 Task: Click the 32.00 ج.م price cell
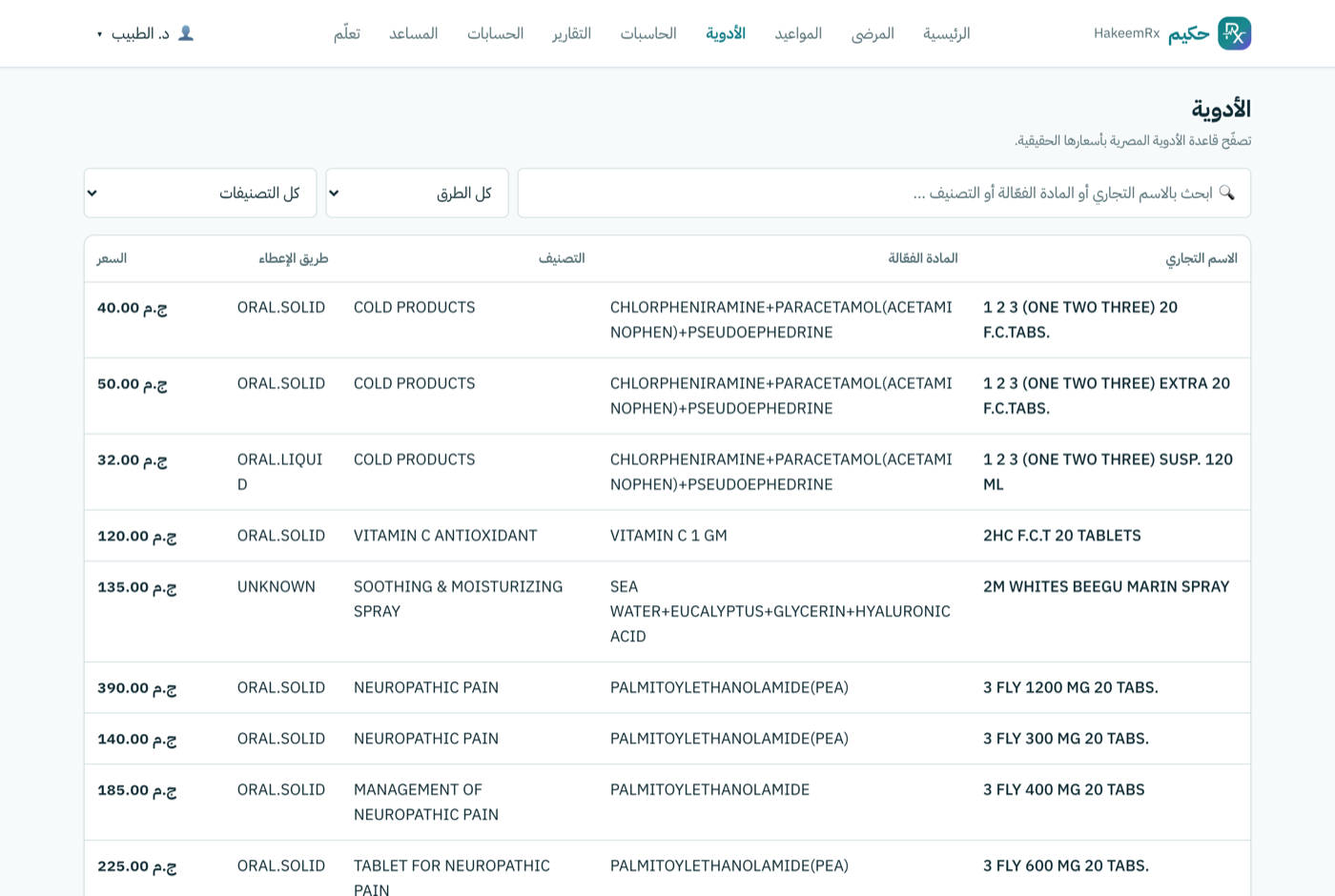point(133,459)
